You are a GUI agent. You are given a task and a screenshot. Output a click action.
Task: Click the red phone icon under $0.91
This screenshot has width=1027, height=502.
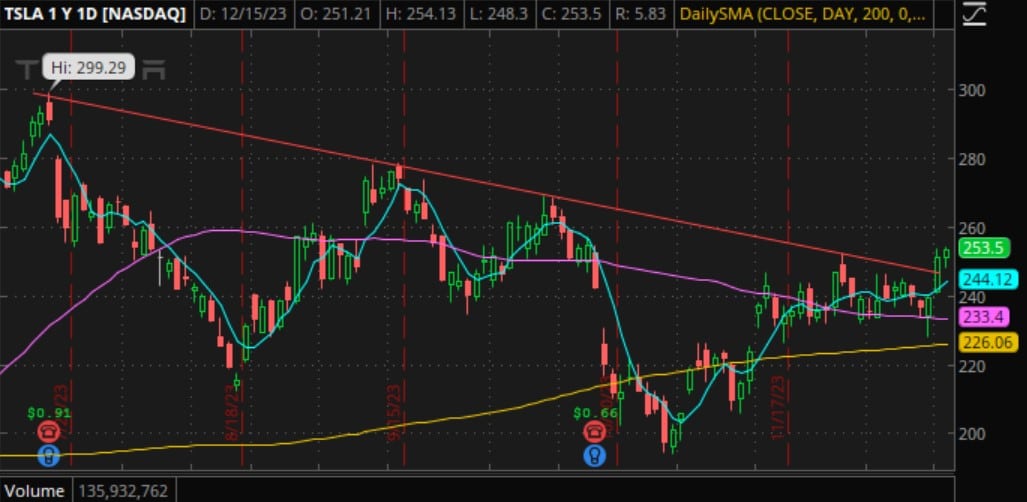coord(48,432)
